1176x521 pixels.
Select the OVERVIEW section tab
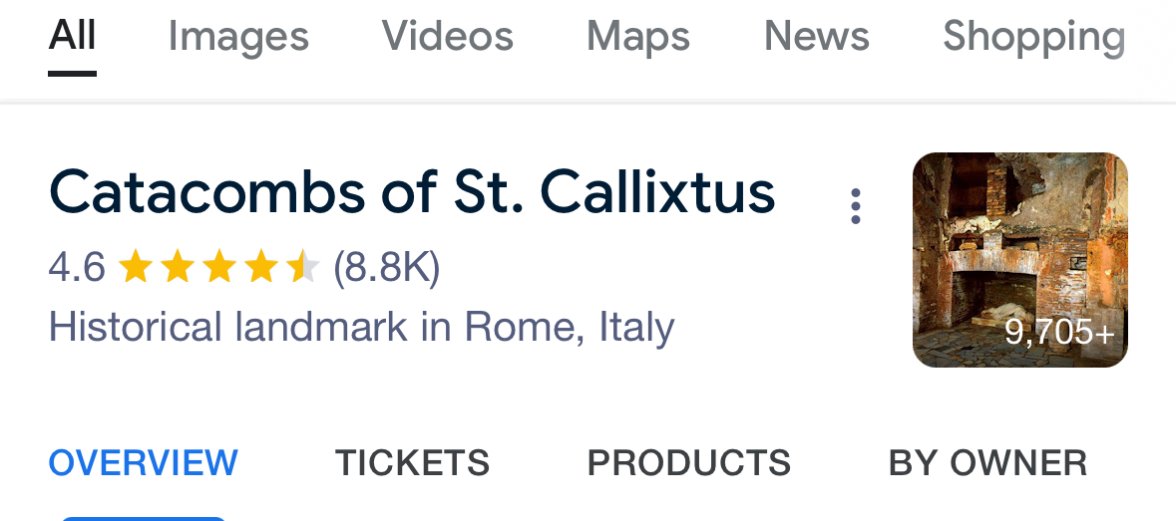tap(143, 463)
